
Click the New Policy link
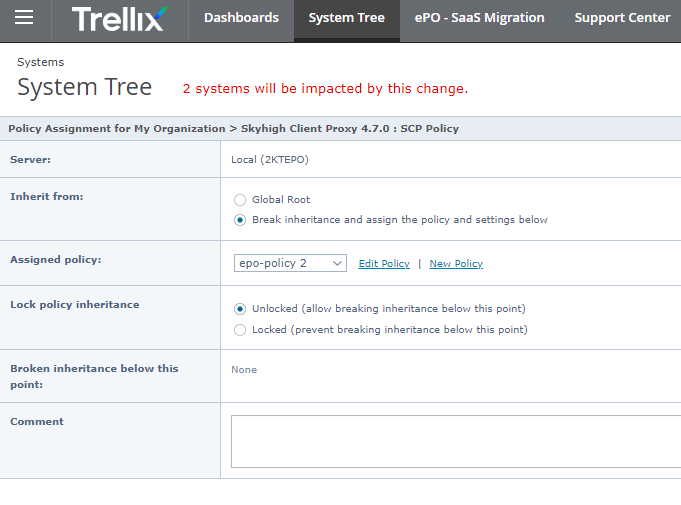(x=456, y=264)
